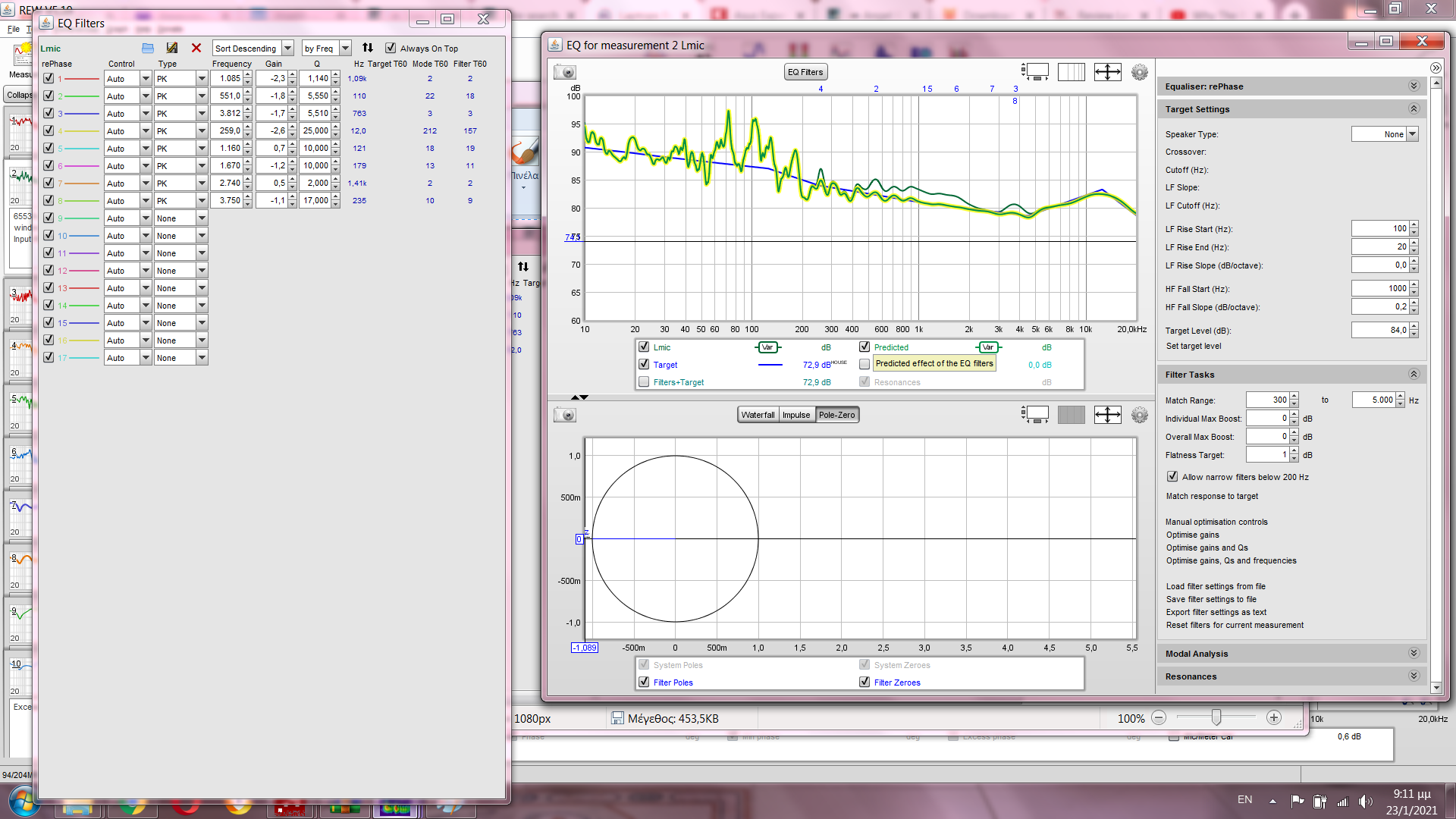The width and height of the screenshot is (1456, 819).
Task: Click the upper graph scrollbars toggle icon
Action: [1035, 72]
